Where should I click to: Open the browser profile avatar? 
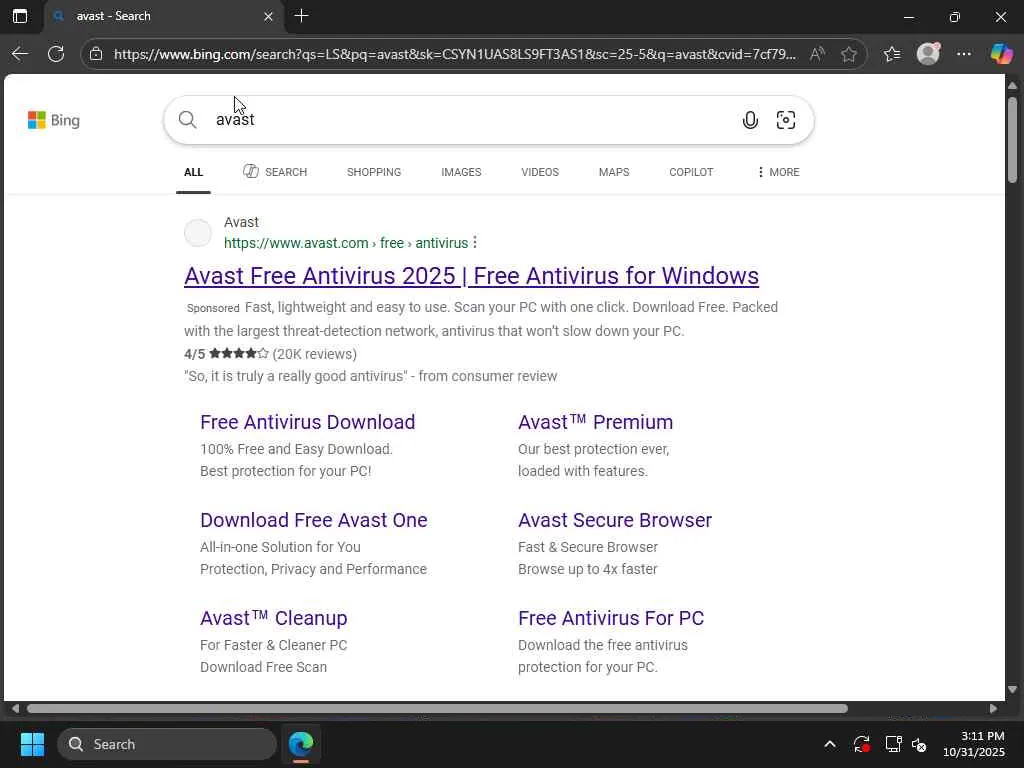click(x=928, y=54)
